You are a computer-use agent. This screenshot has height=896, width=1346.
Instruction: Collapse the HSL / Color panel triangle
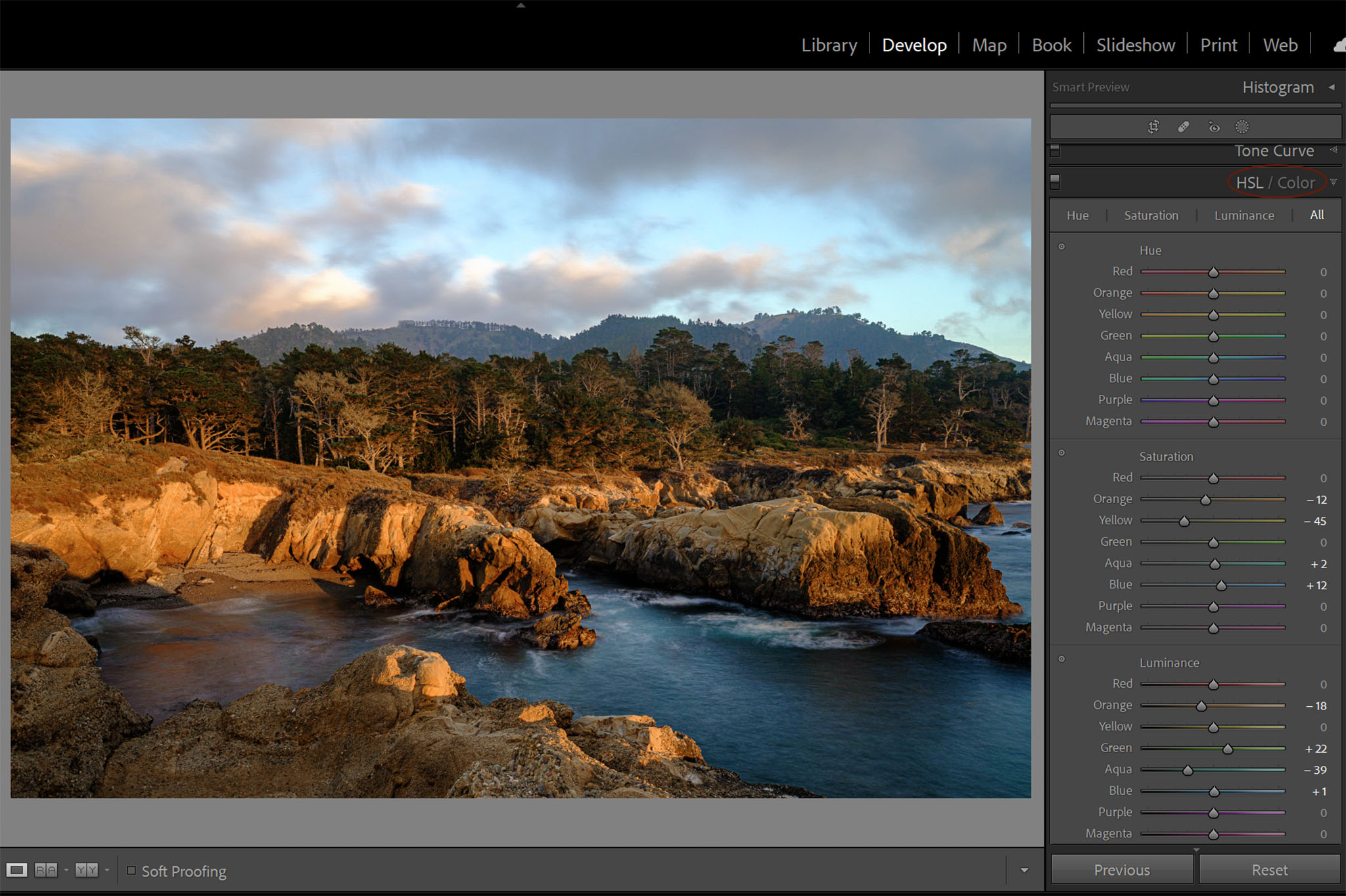1334,182
